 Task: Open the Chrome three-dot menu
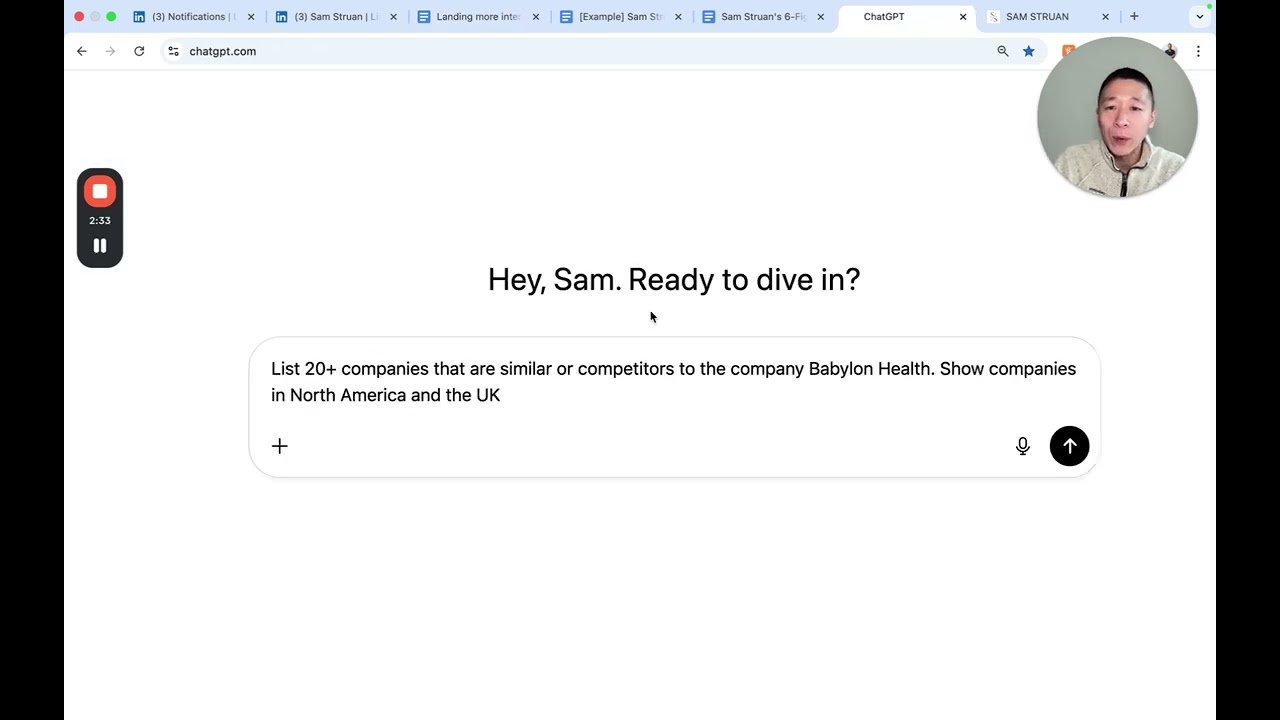point(1198,51)
